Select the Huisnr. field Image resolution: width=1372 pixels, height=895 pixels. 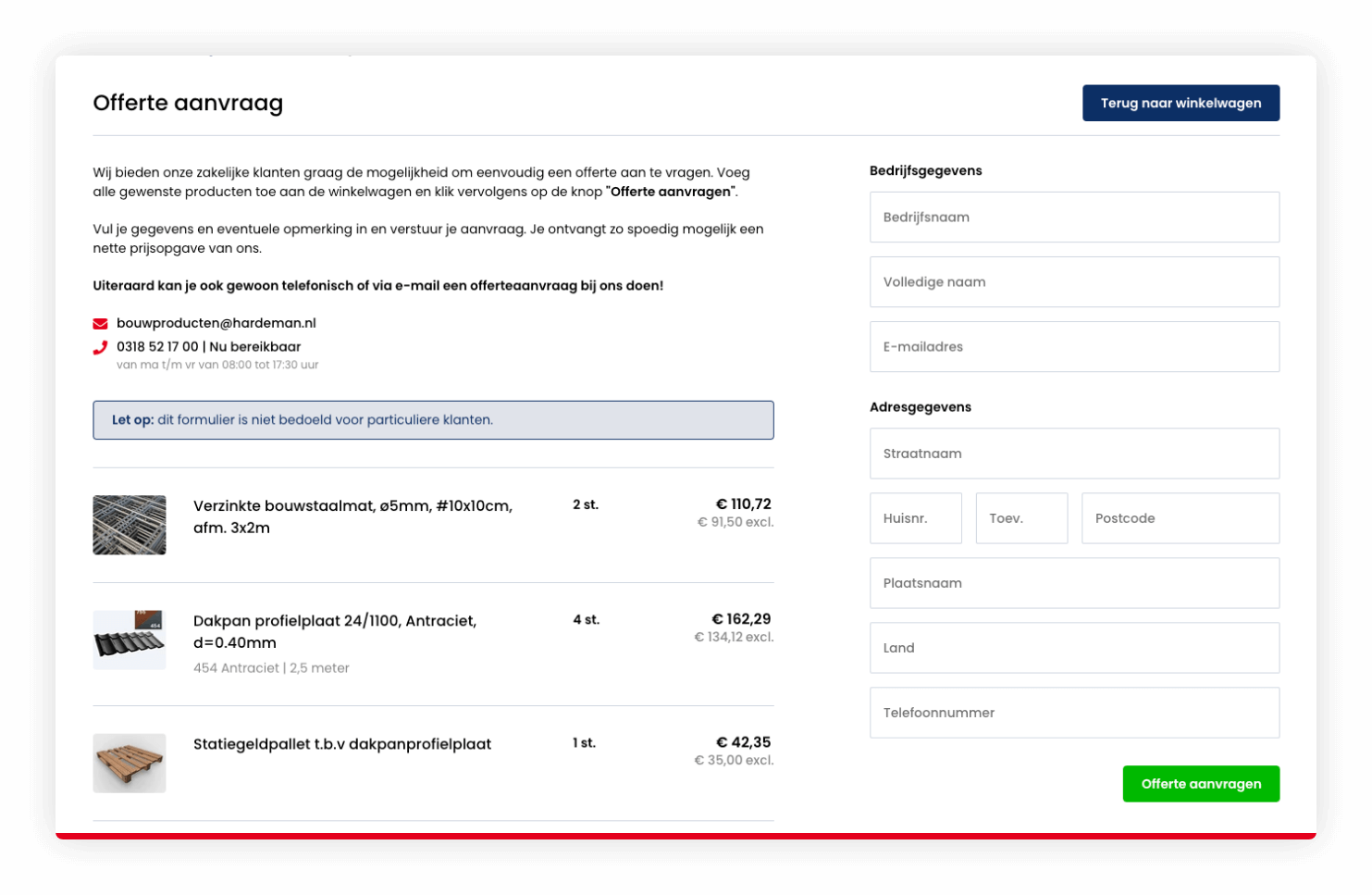(915, 517)
